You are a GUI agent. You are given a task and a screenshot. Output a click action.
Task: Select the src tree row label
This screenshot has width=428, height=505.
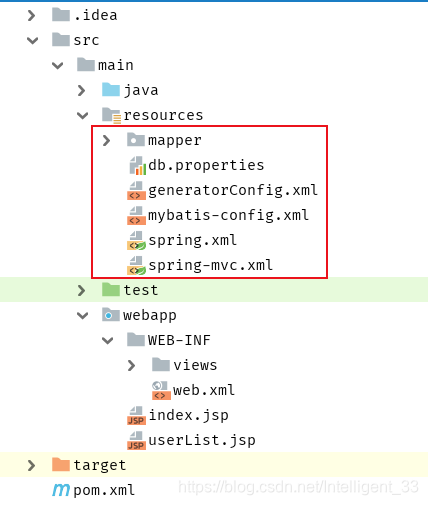coord(86,41)
